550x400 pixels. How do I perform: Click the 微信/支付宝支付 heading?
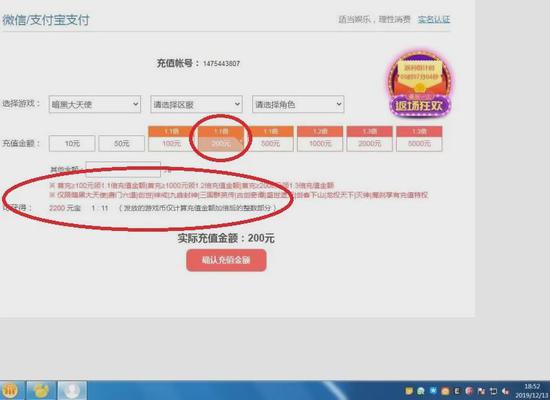coord(46,20)
